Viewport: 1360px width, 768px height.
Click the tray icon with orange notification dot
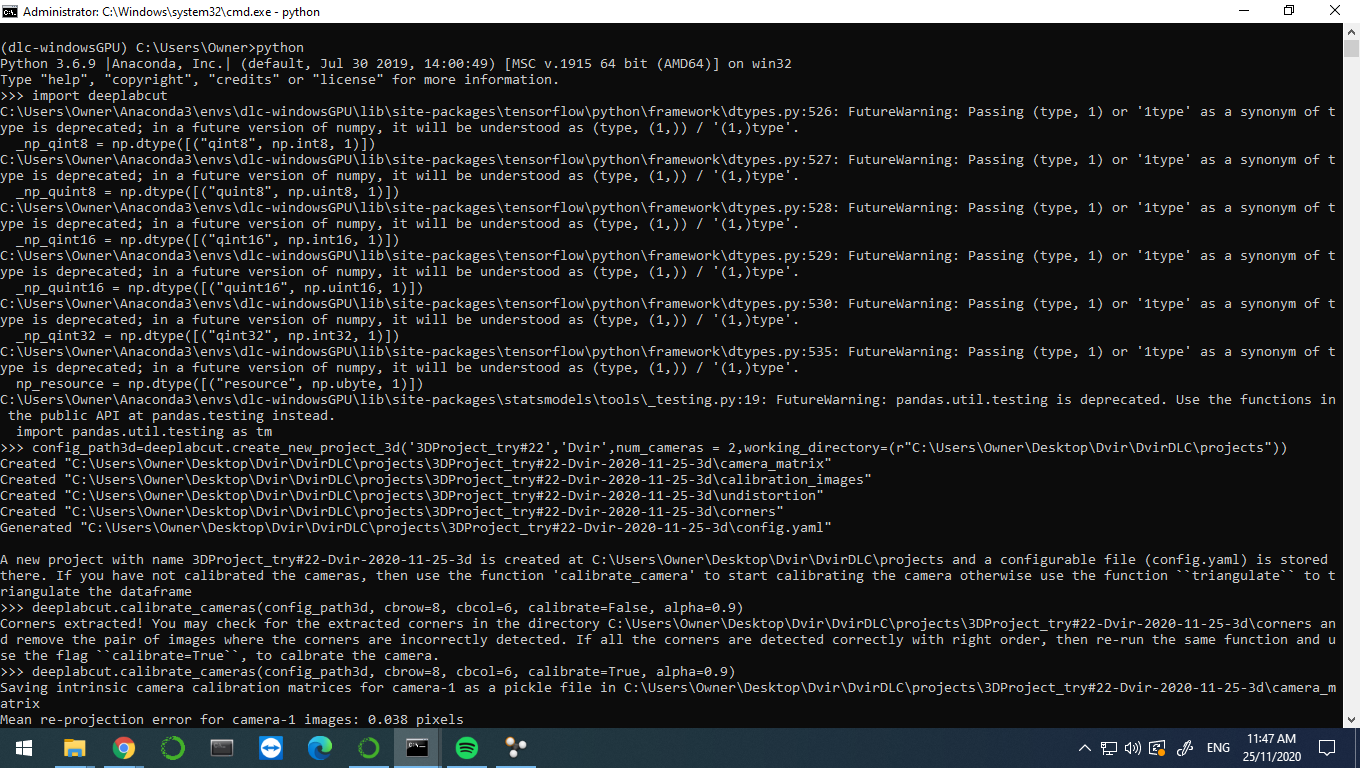[x=1157, y=747]
